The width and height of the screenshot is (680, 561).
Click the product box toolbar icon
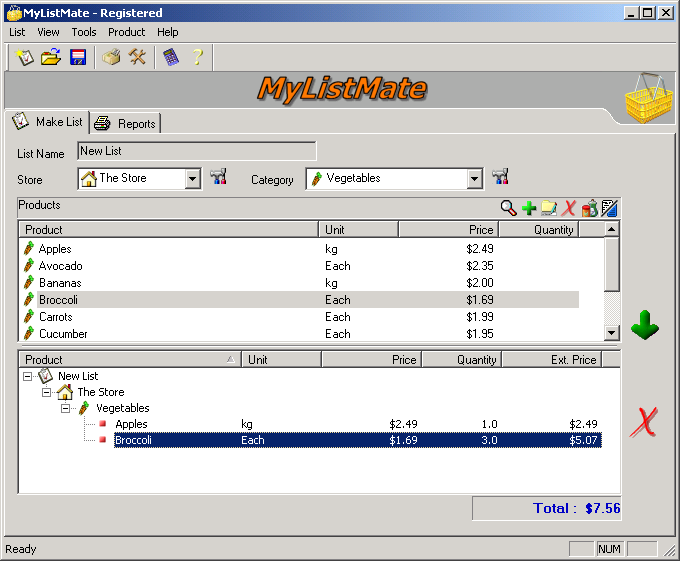[111, 57]
